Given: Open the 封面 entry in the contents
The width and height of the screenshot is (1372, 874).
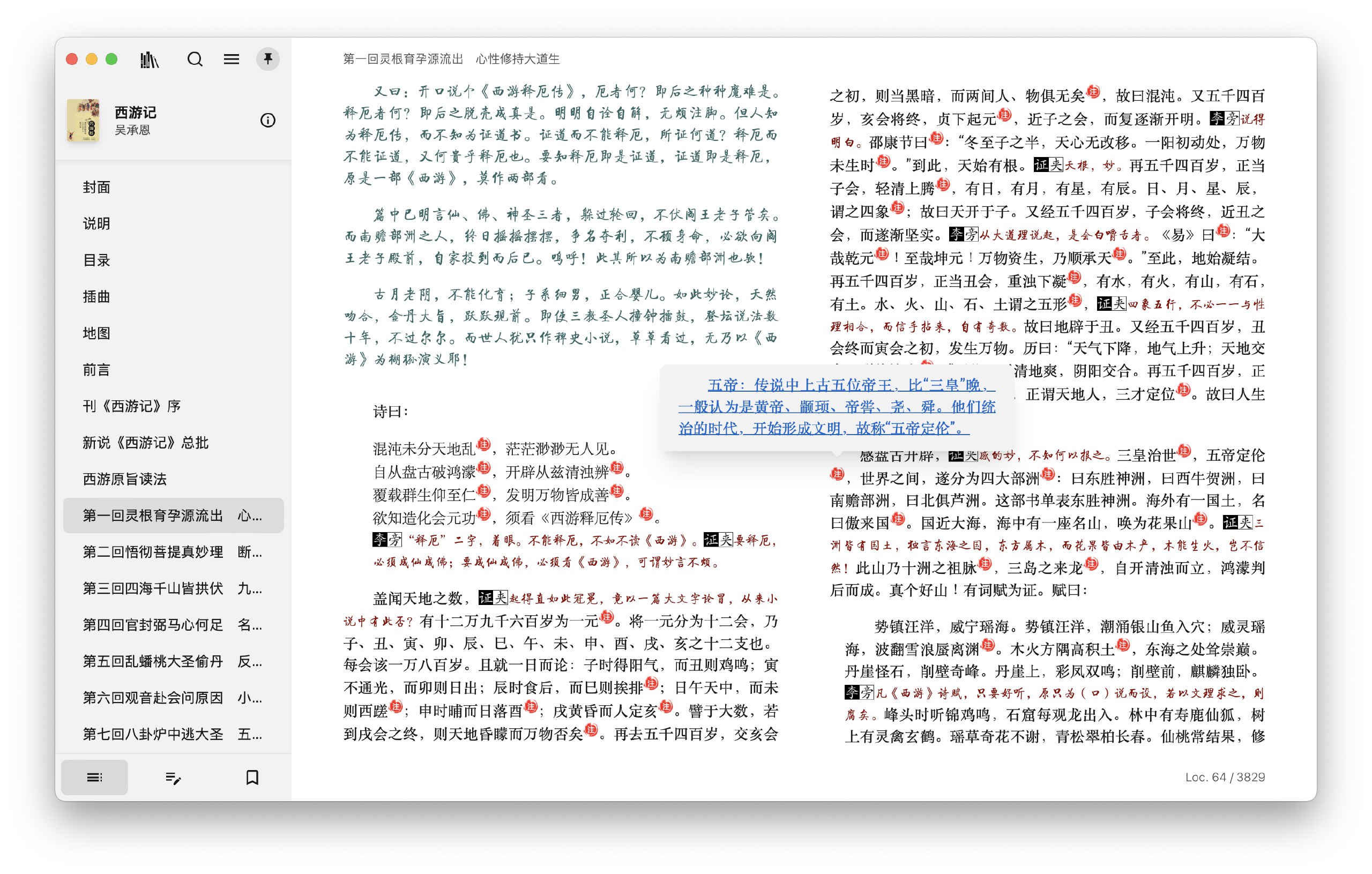Looking at the screenshot, I should [173, 188].
